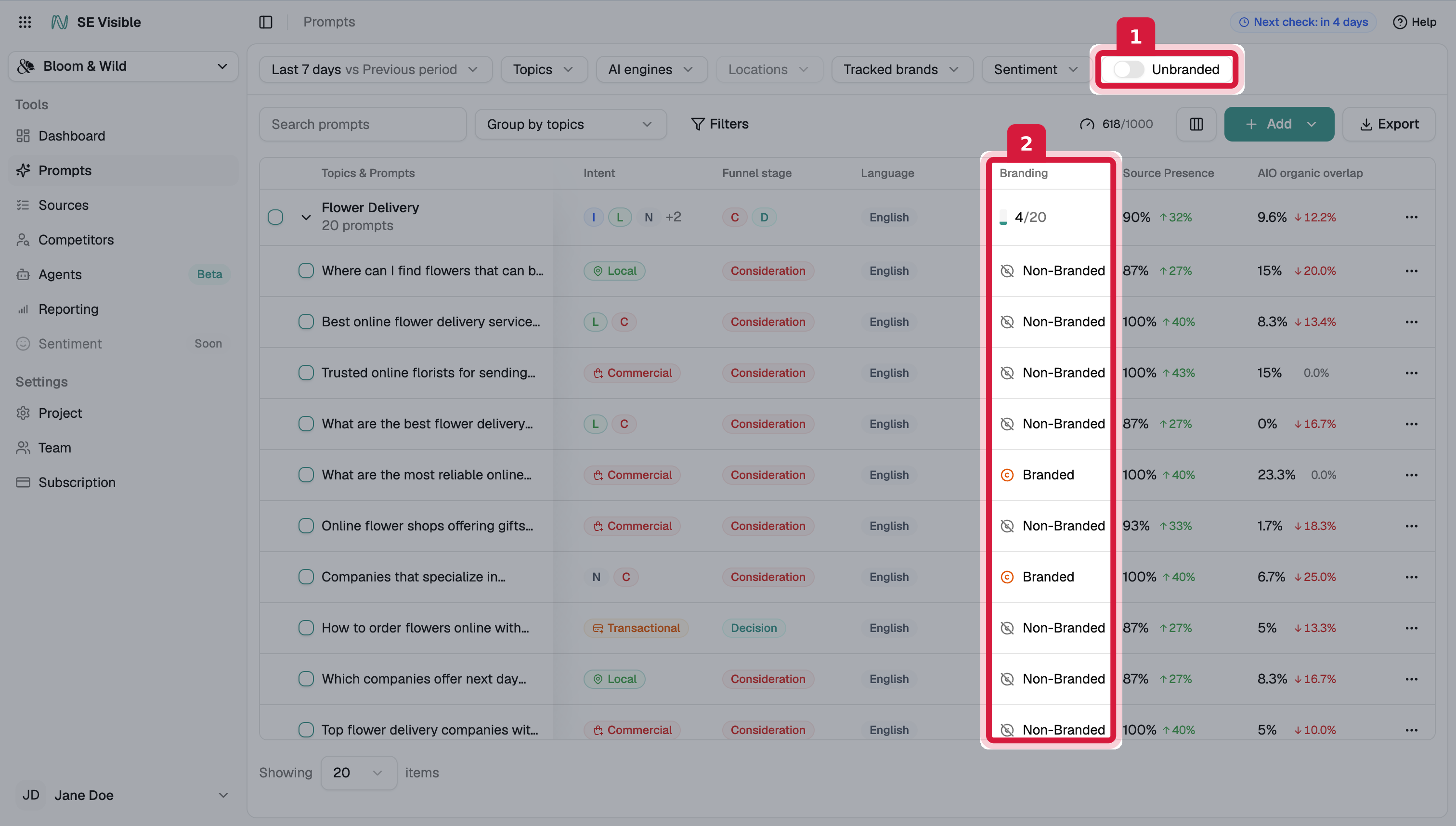Open the Jane Doe account menu
Screen dimensions: 1456x826
[x=123, y=795]
